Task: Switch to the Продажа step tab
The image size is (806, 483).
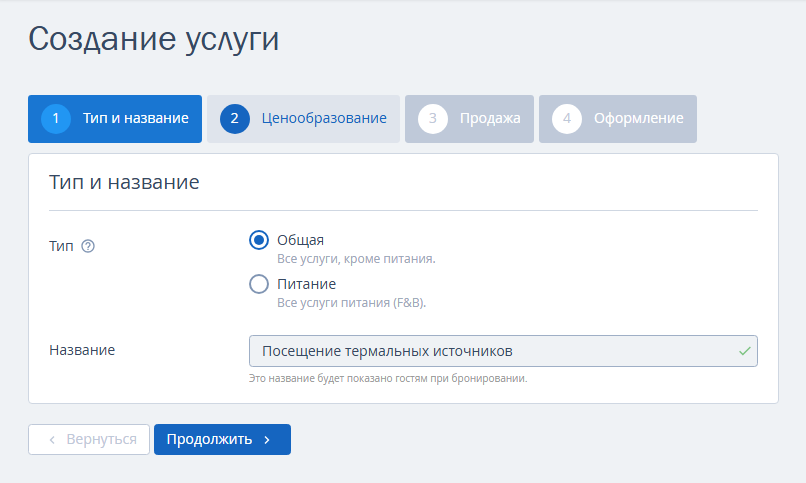Action: pos(469,119)
